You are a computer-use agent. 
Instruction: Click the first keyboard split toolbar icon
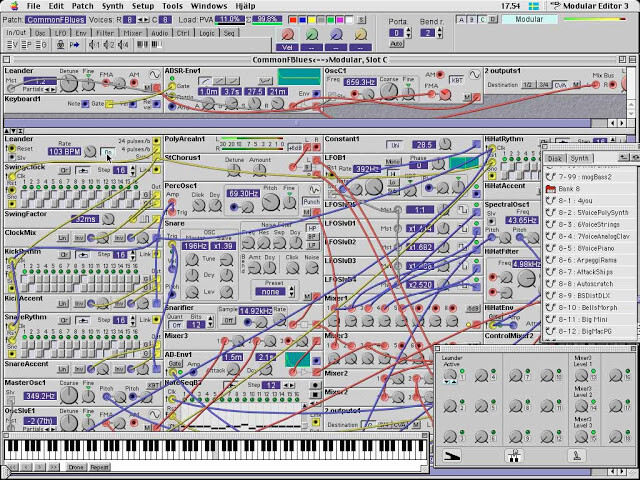click(x=142, y=44)
